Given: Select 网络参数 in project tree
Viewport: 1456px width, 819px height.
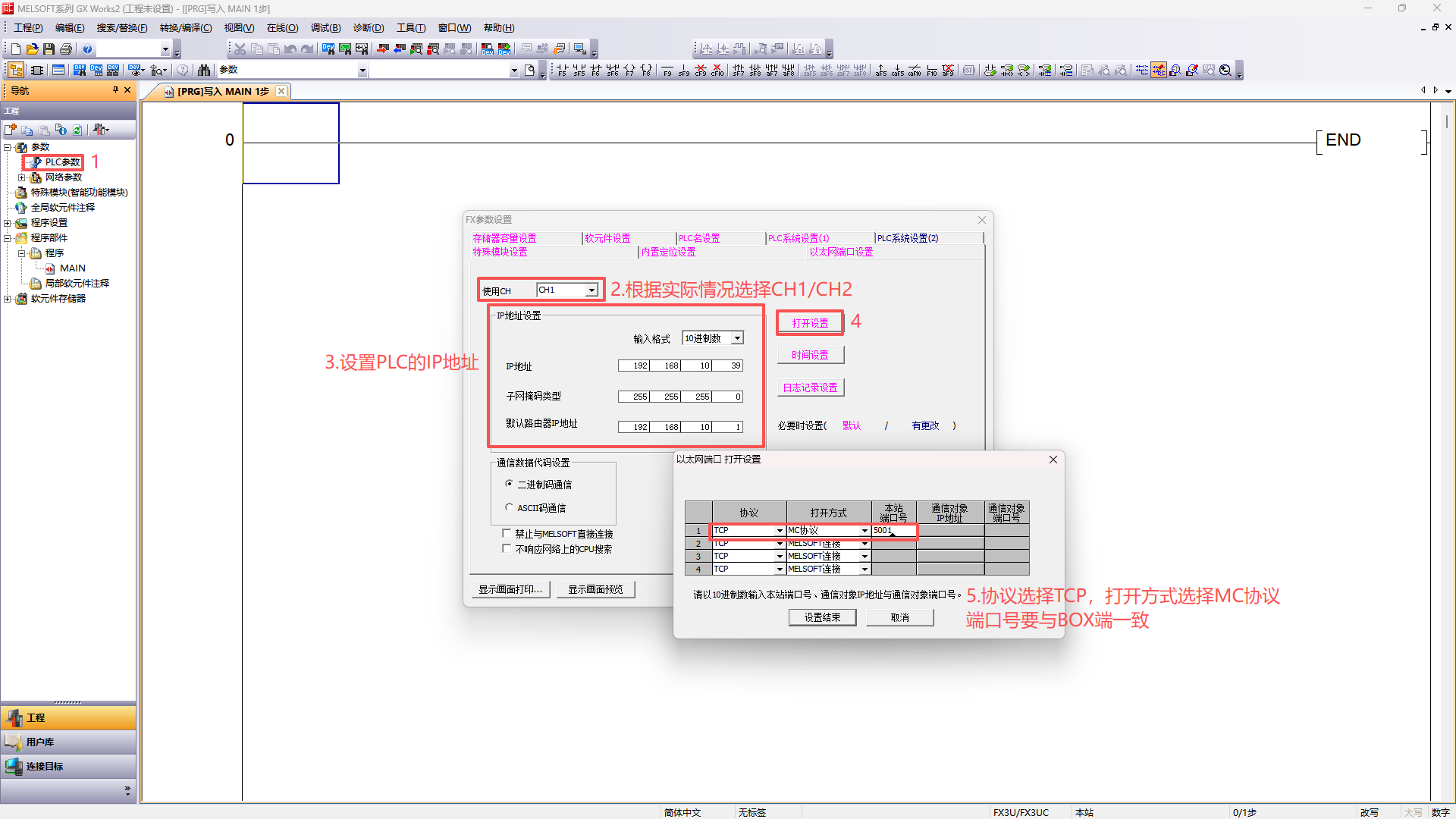Looking at the screenshot, I should [63, 177].
